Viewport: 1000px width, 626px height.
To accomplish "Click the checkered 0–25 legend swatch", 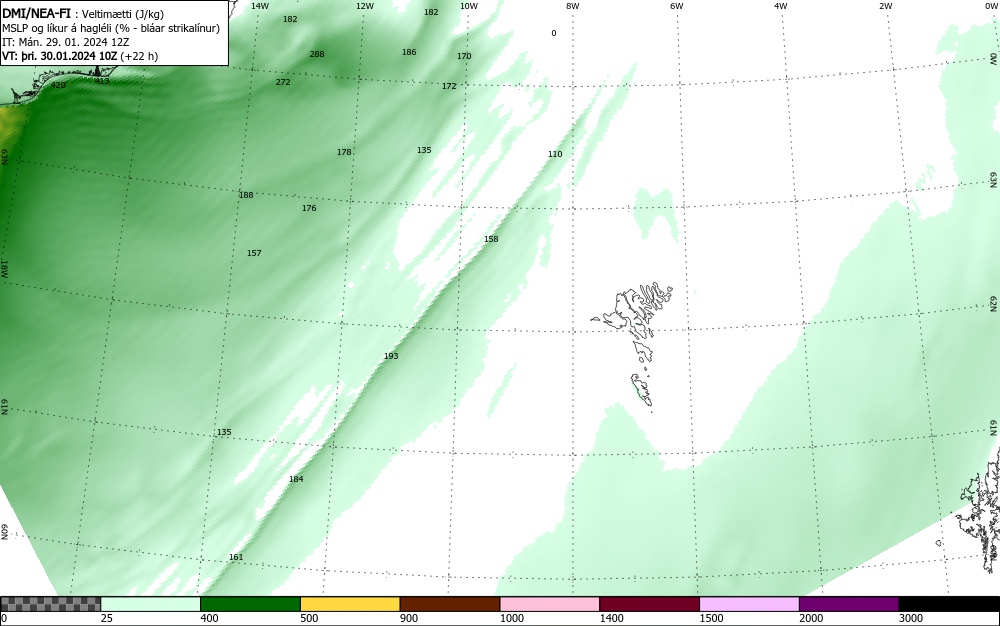I will (50, 604).
